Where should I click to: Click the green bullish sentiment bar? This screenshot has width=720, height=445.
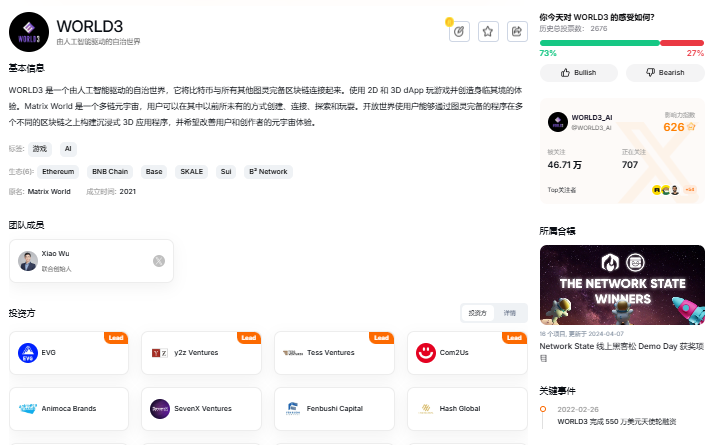click(600, 43)
